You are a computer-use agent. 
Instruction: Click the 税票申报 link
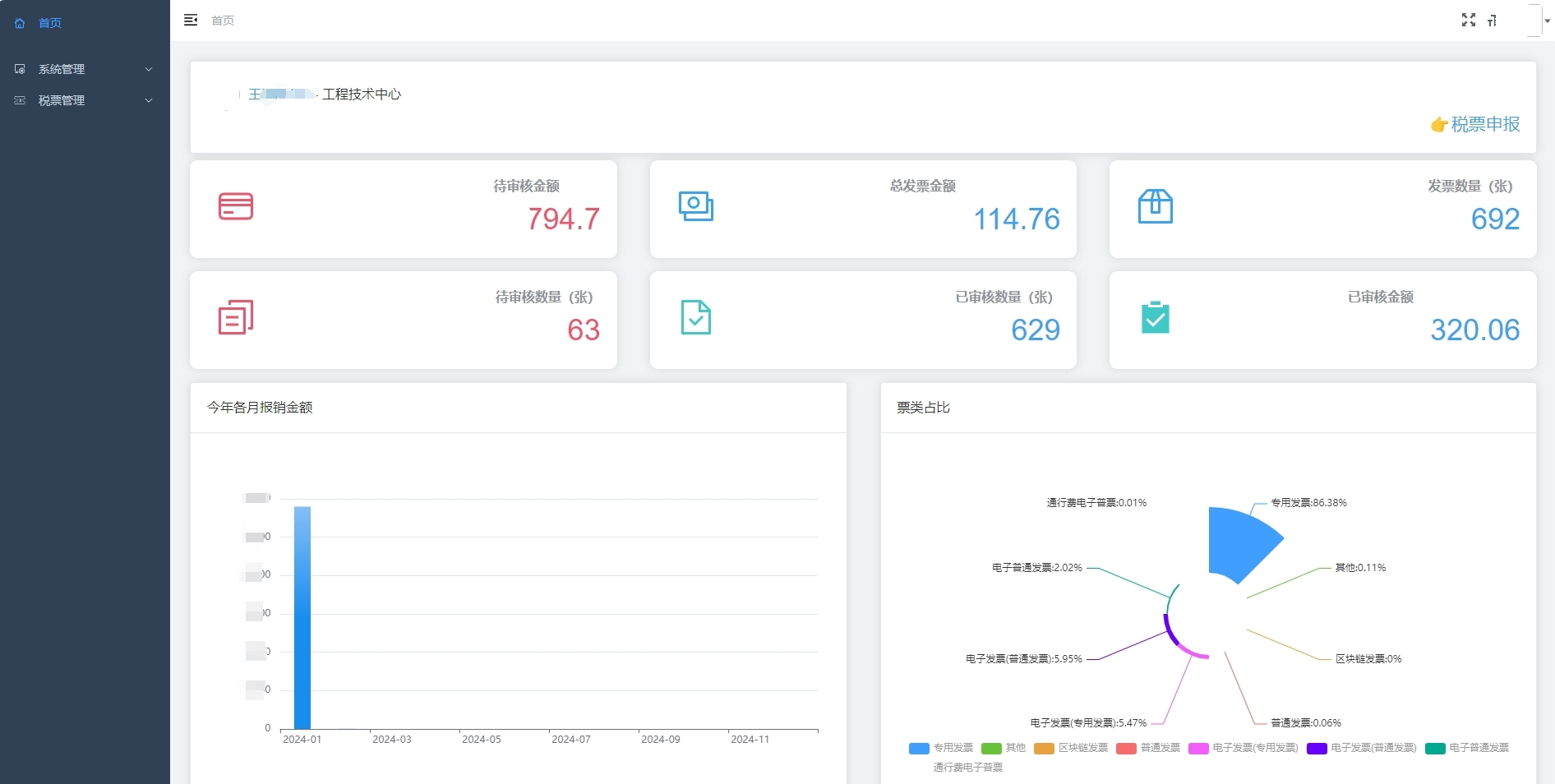pos(1485,124)
